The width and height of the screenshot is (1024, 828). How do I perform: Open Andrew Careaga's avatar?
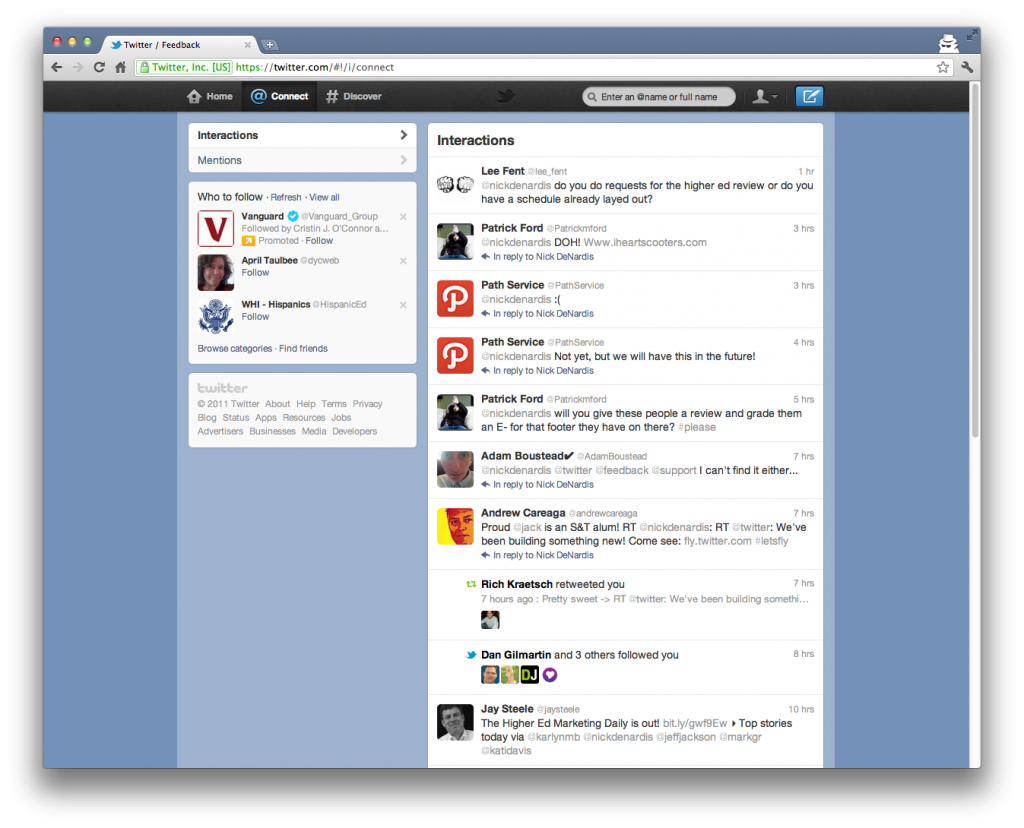[x=455, y=526]
